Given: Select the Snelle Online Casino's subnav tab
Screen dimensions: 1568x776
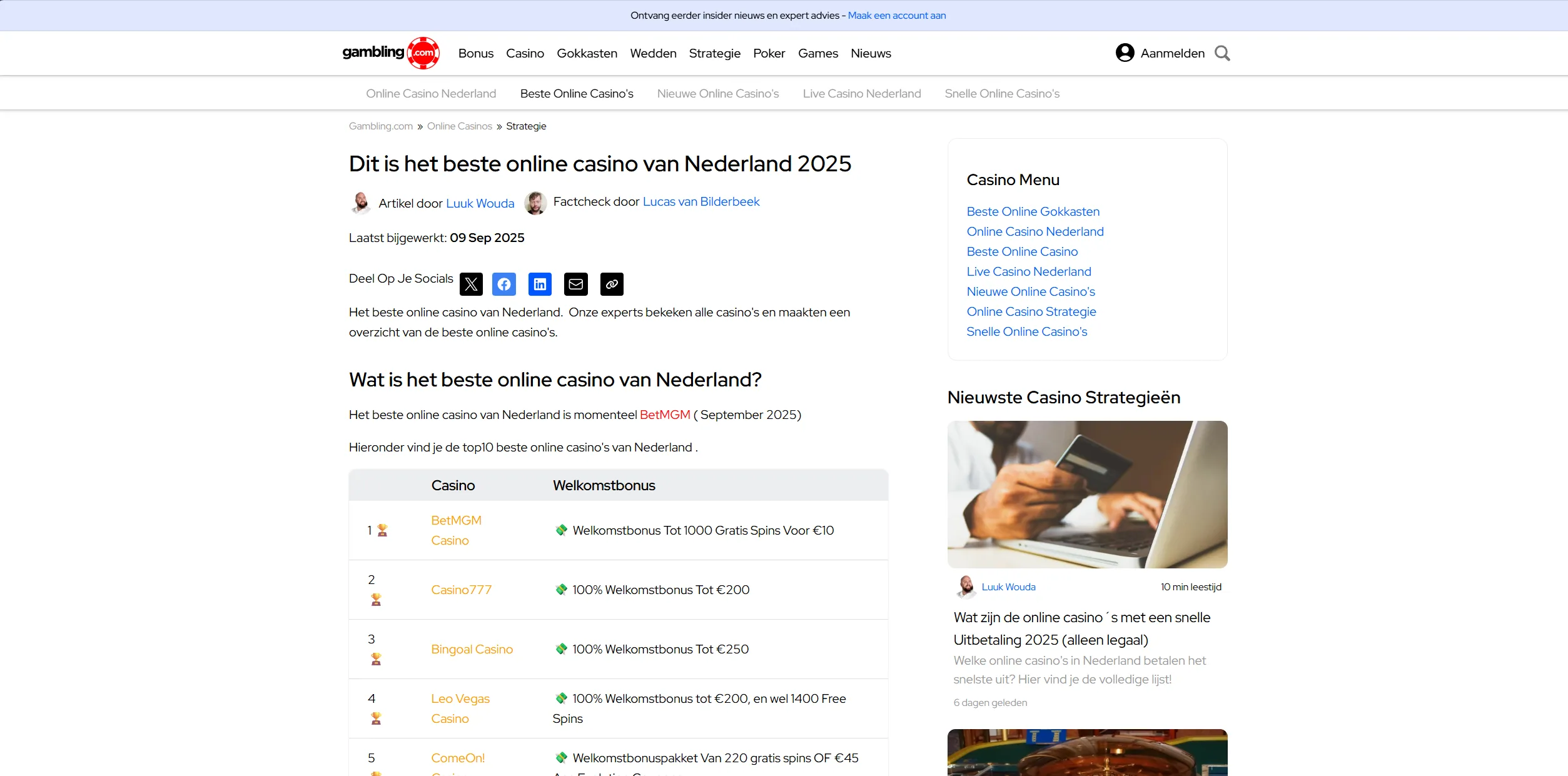Looking at the screenshot, I should (1002, 93).
